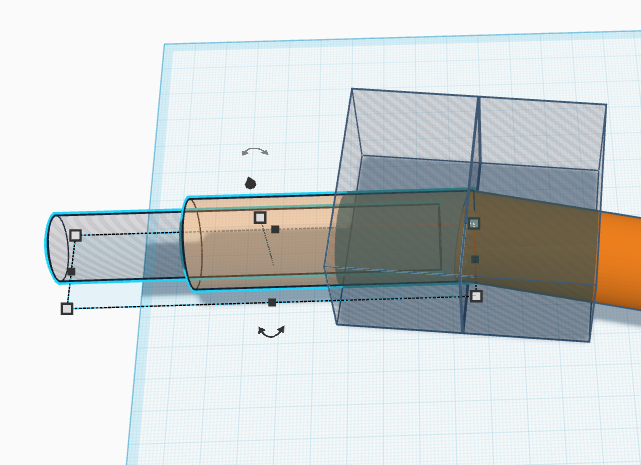Select the white corner handle below the box's center divider

tap(476, 296)
